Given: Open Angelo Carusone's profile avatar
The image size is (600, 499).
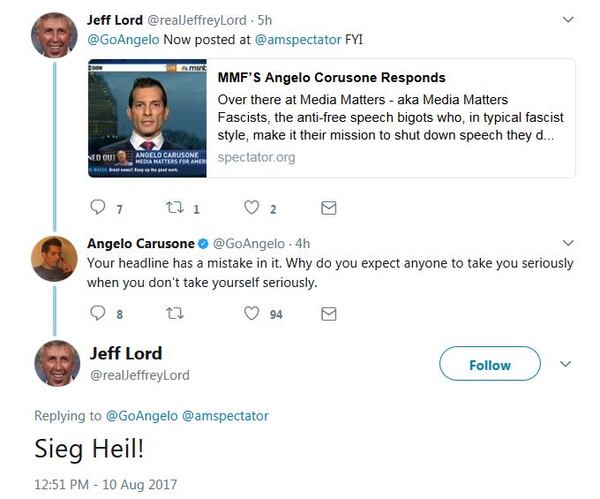Looking at the screenshot, I should (x=54, y=258).
